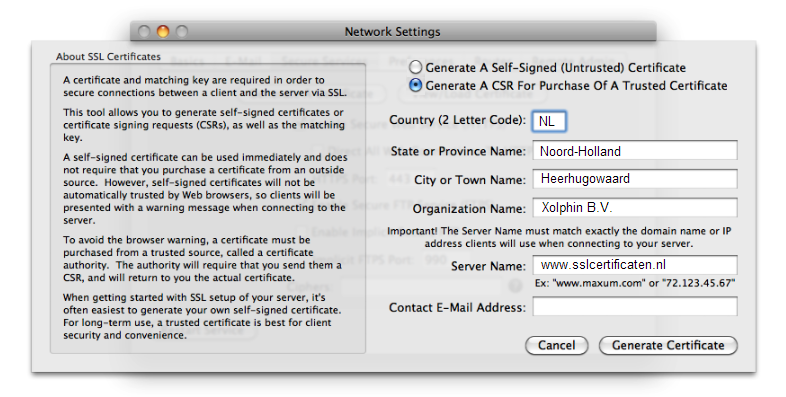Click the Contact E-Mail Address label
This screenshot has height=397, width=786.
tap(457, 307)
